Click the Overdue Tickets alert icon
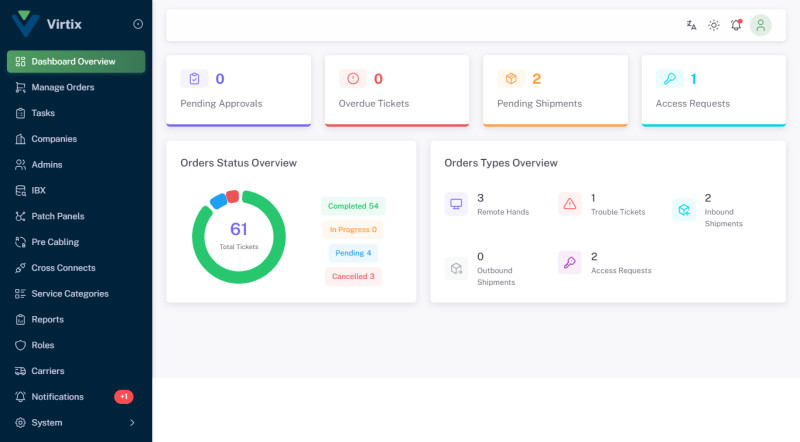 coord(353,79)
